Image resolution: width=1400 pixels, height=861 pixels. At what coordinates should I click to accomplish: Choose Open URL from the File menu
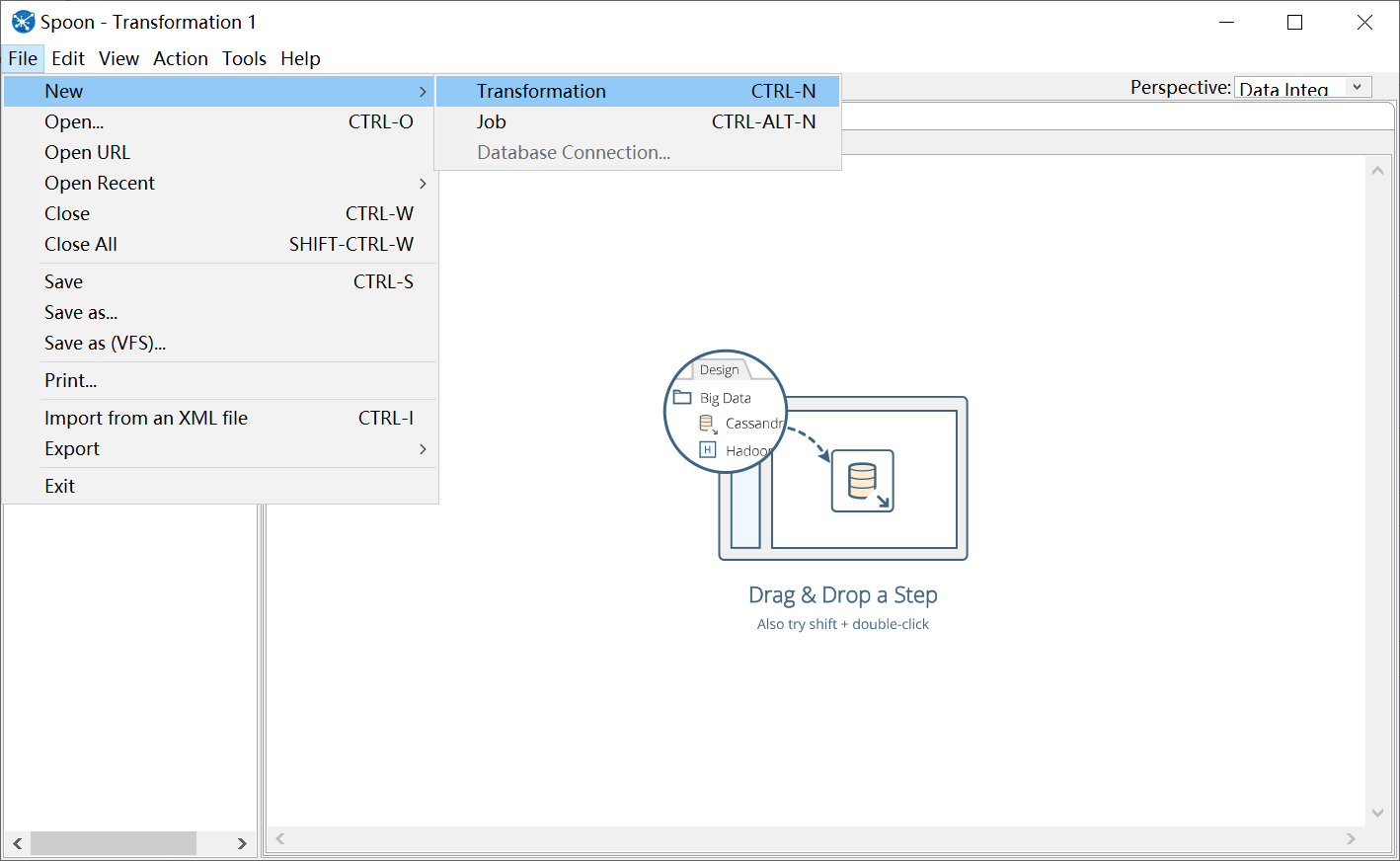coord(220,152)
